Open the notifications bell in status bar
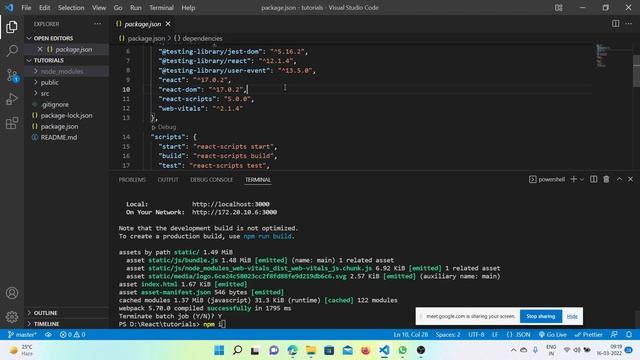640x360 pixels. point(629,334)
